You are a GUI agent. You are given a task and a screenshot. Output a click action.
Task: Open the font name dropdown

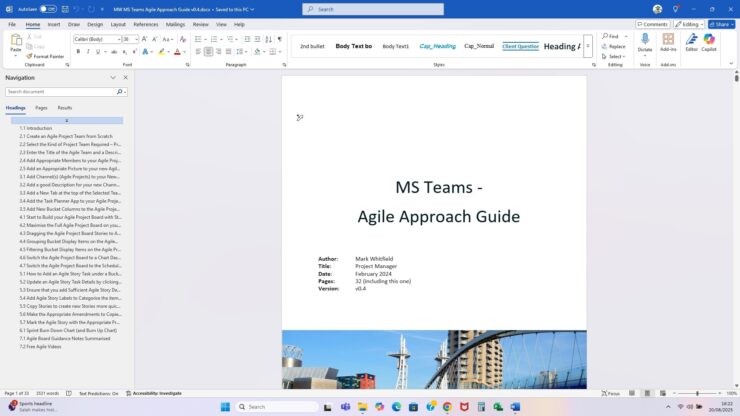pos(118,39)
